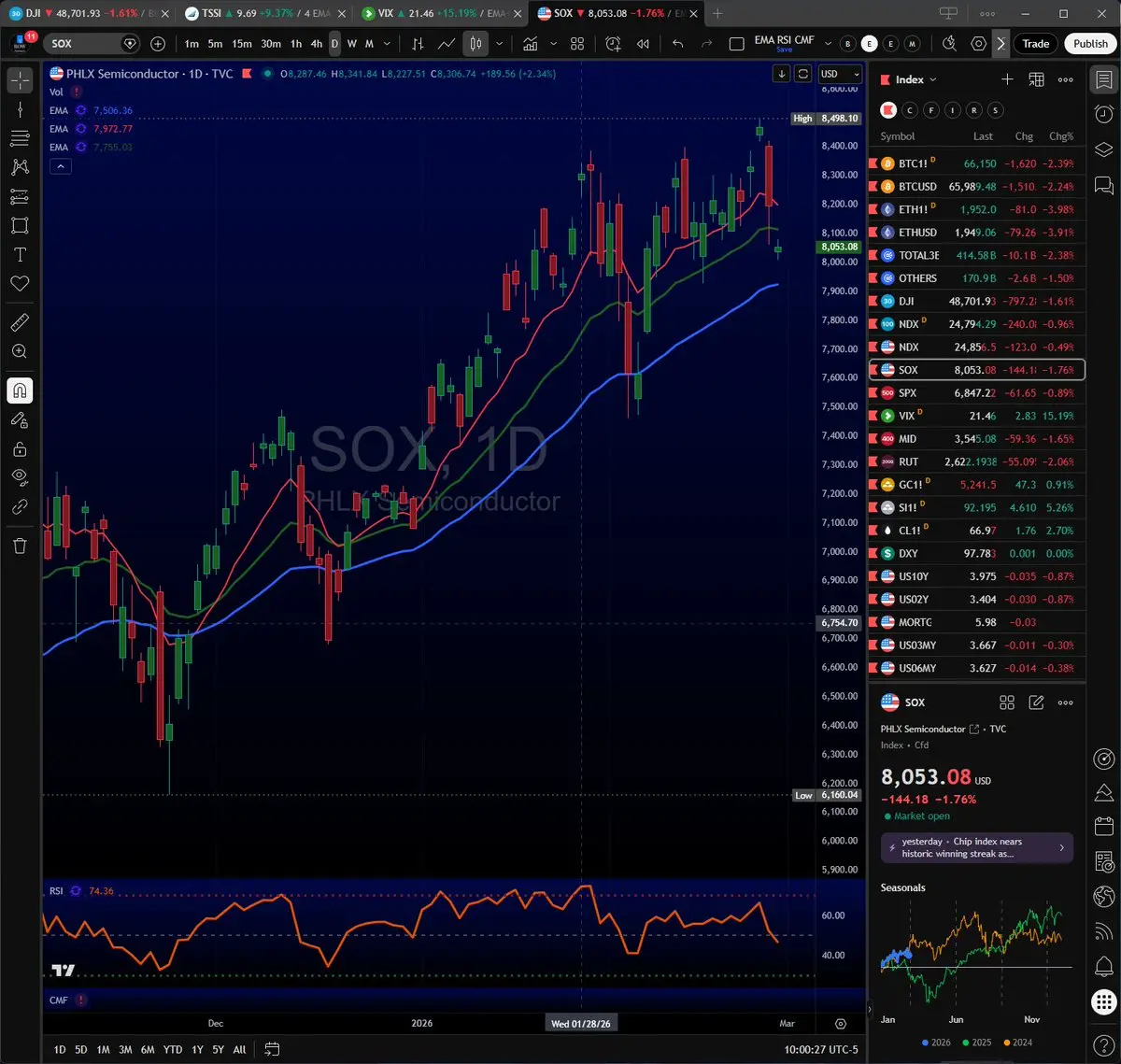The height and width of the screenshot is (1064, 1121).
Task: Toggle stay in drawing mode
Action: tap(20, 419)
